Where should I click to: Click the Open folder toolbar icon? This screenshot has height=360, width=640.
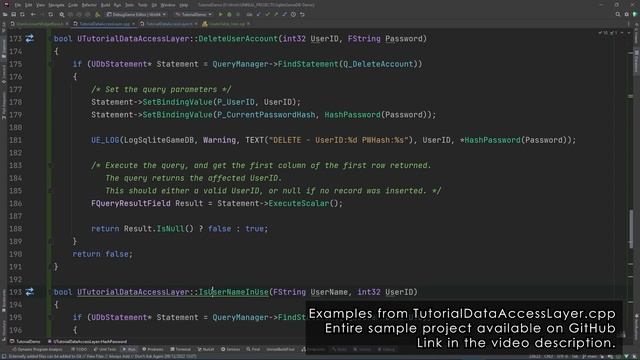pyautogui.click(x=5, y=14)
